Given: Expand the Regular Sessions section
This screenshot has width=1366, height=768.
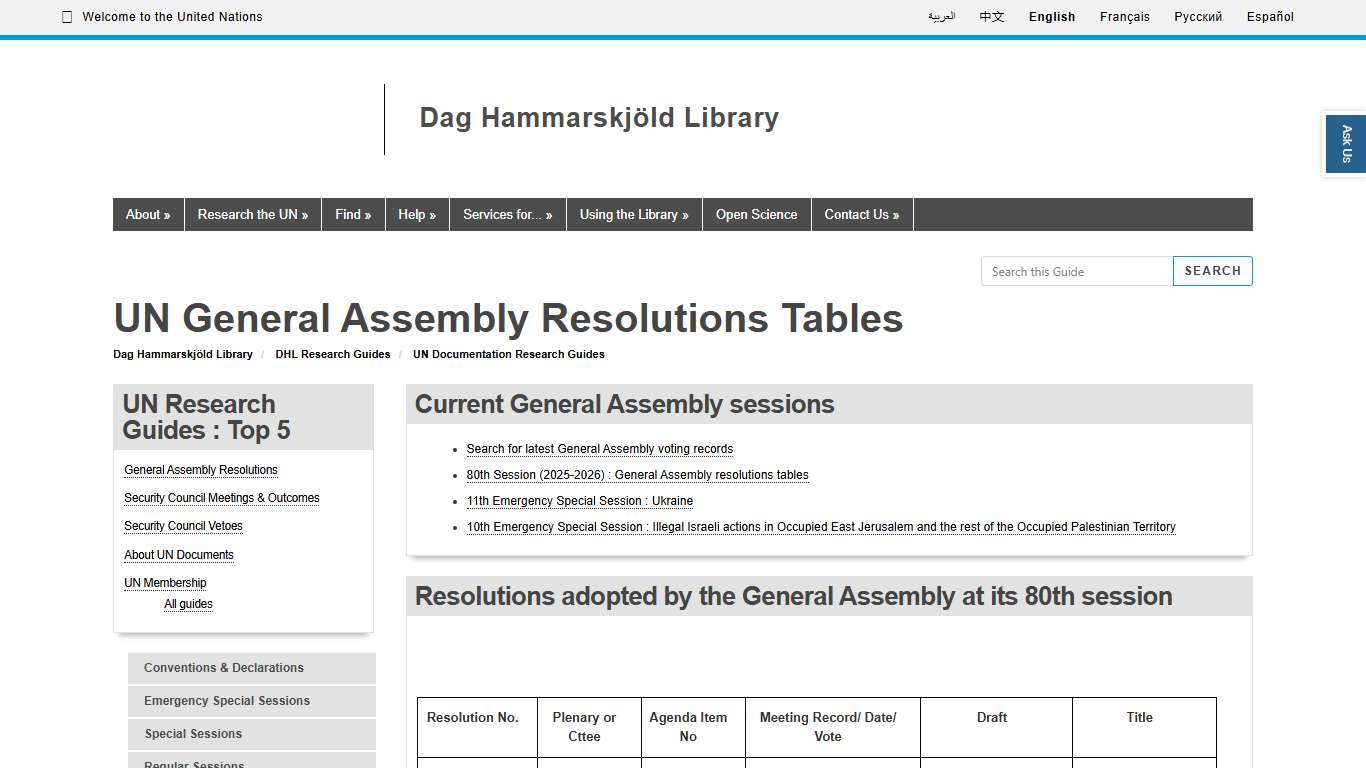Looking at the screenshot, I should tap(194, 764).
